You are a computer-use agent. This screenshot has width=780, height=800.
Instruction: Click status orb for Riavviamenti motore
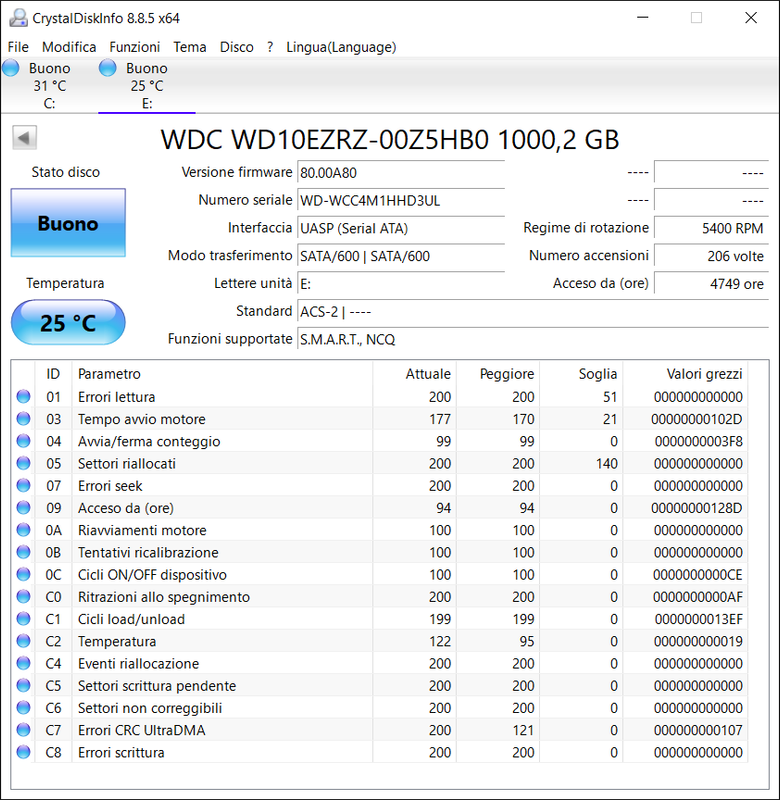pos(23,530)
